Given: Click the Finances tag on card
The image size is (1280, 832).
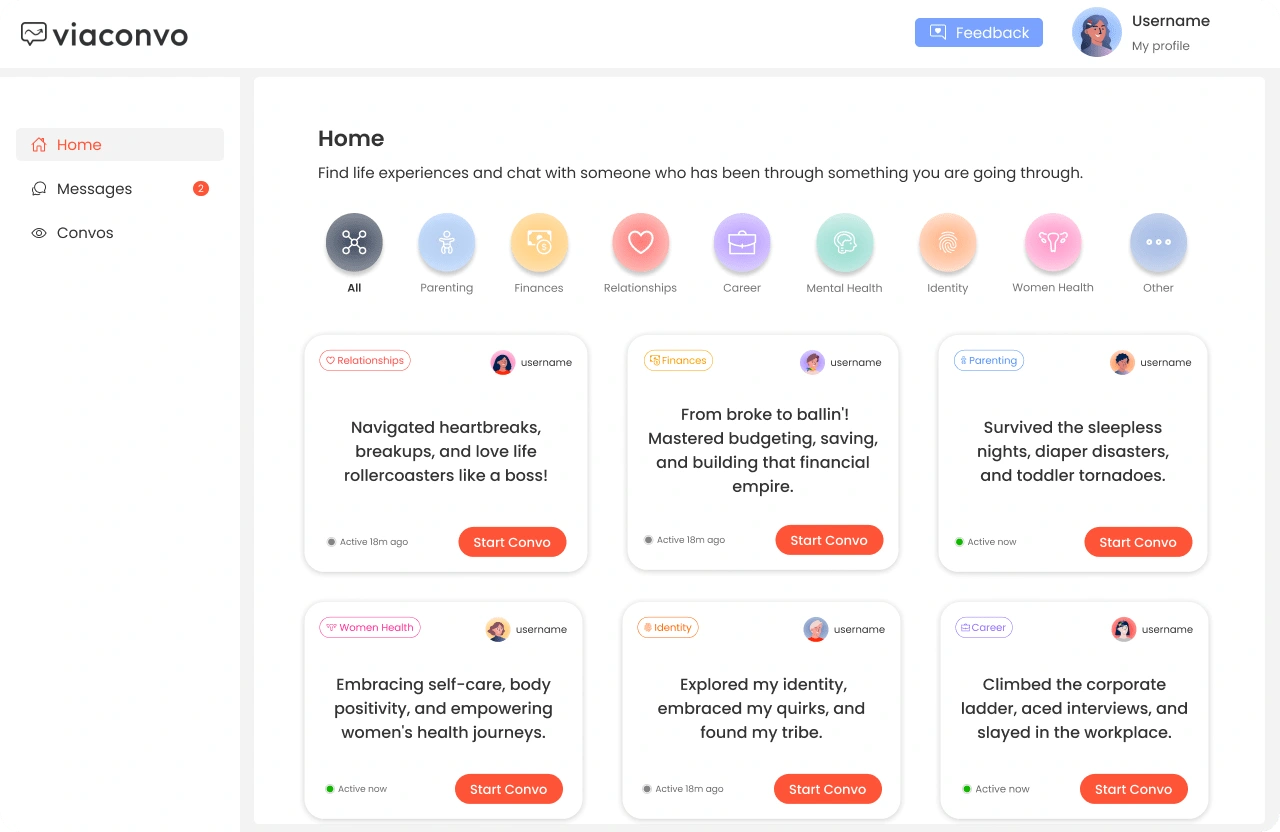Looking at the screenshot, I should (x=678, y=361).
